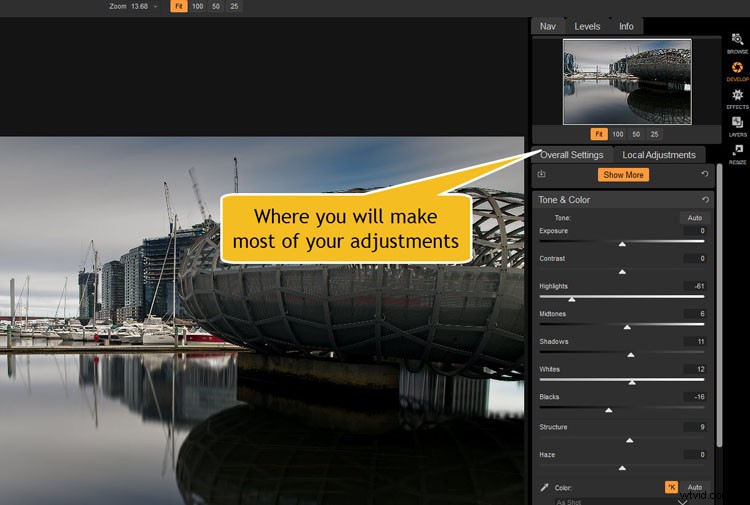Click the Shadows slider handle
Screen dimensions: 750x505
coord(631,355)
